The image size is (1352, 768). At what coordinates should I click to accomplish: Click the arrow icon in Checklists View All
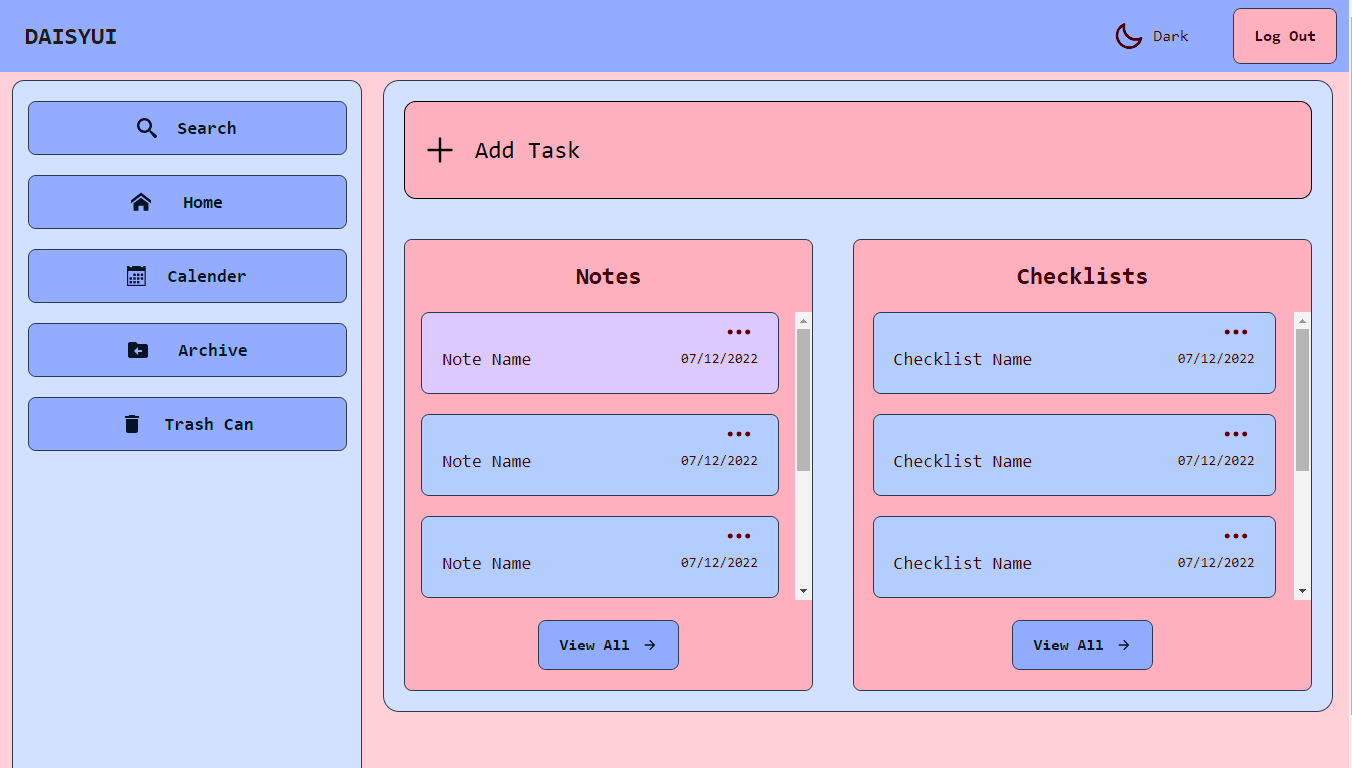pos(1124,645)
